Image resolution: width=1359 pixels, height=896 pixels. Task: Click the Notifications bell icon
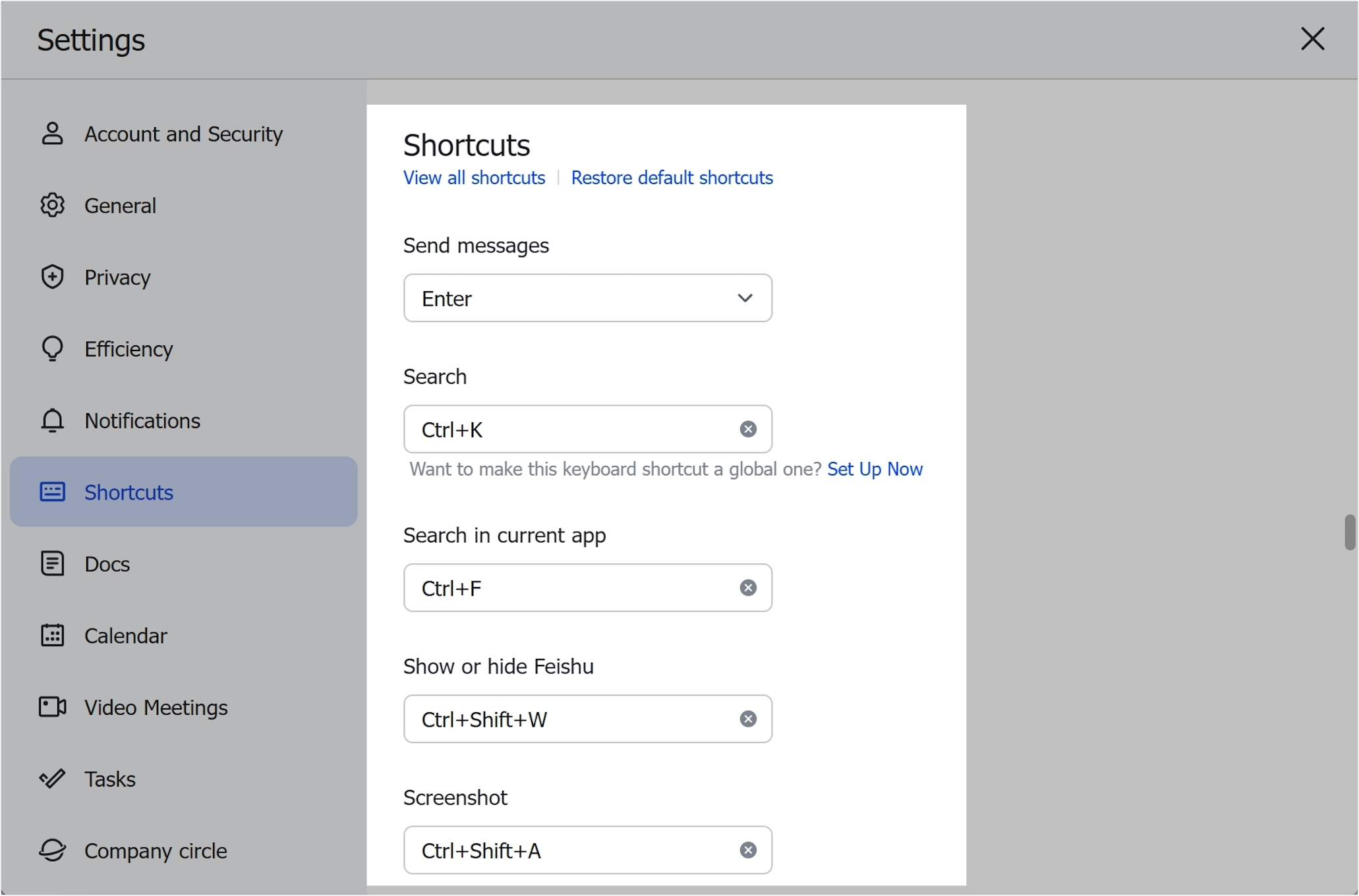click(52, 420)
